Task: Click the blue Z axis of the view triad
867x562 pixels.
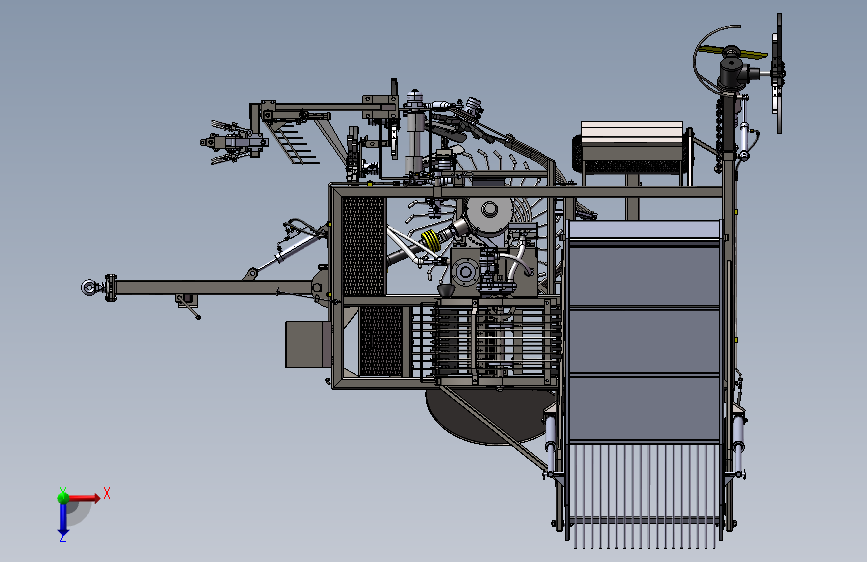Action: click(x=62, y=518)
